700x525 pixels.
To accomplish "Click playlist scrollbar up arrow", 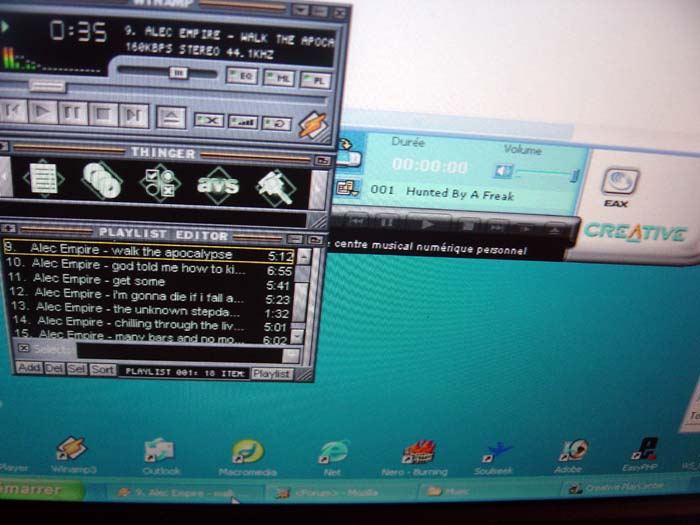I will 304,256.
